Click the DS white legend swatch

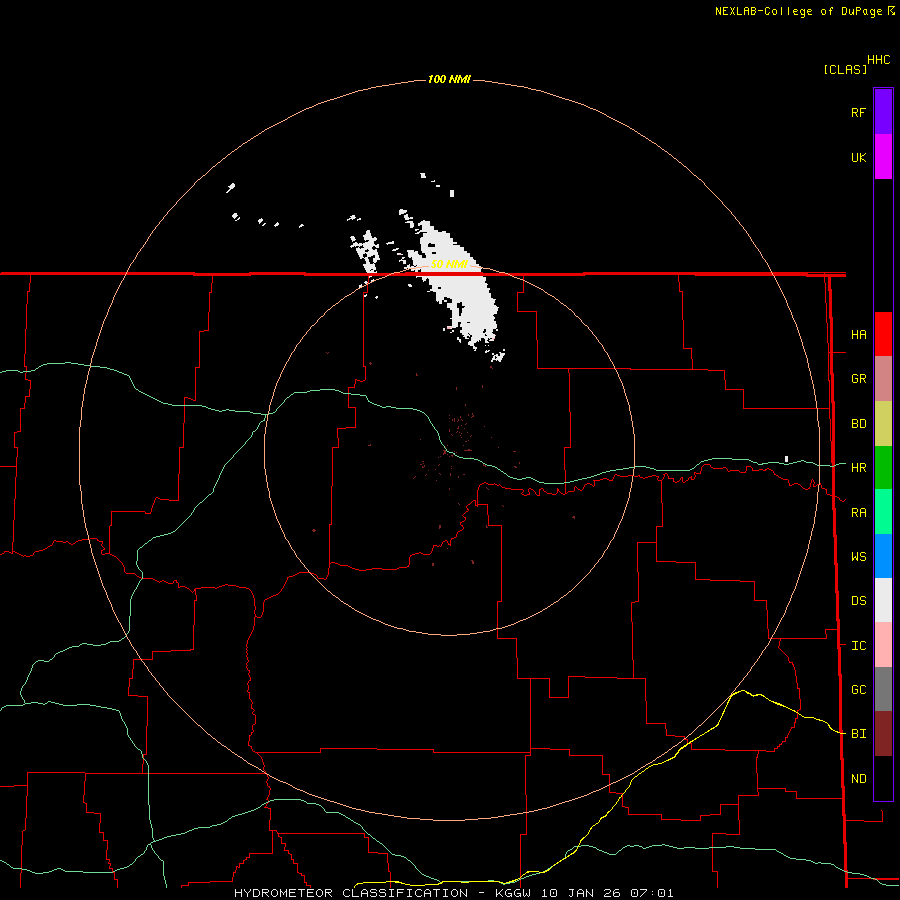(883, 600)
